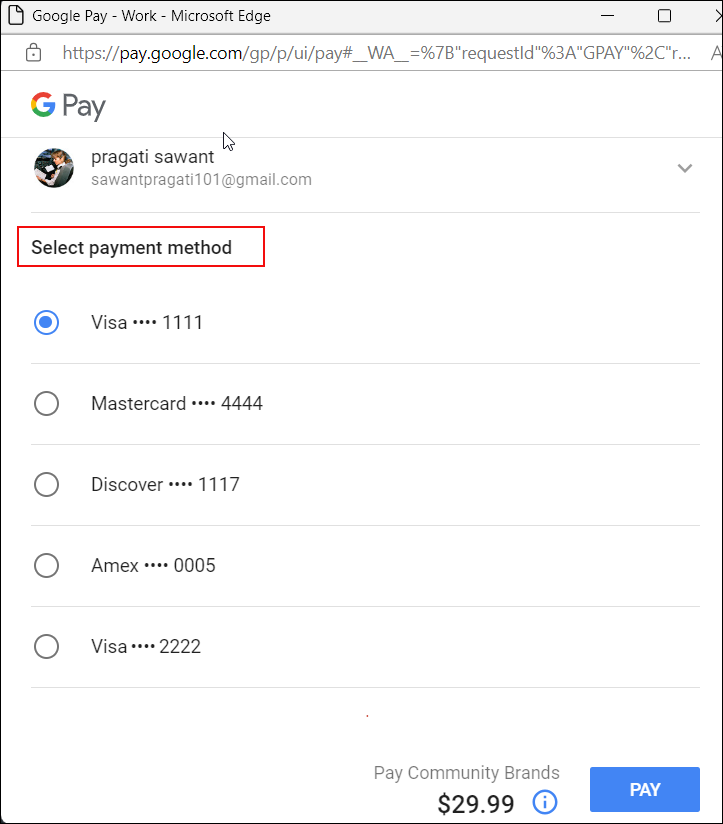Maximize the Google Pay window
This screenshot has width=723, height=824.
(x=664, y=16)
